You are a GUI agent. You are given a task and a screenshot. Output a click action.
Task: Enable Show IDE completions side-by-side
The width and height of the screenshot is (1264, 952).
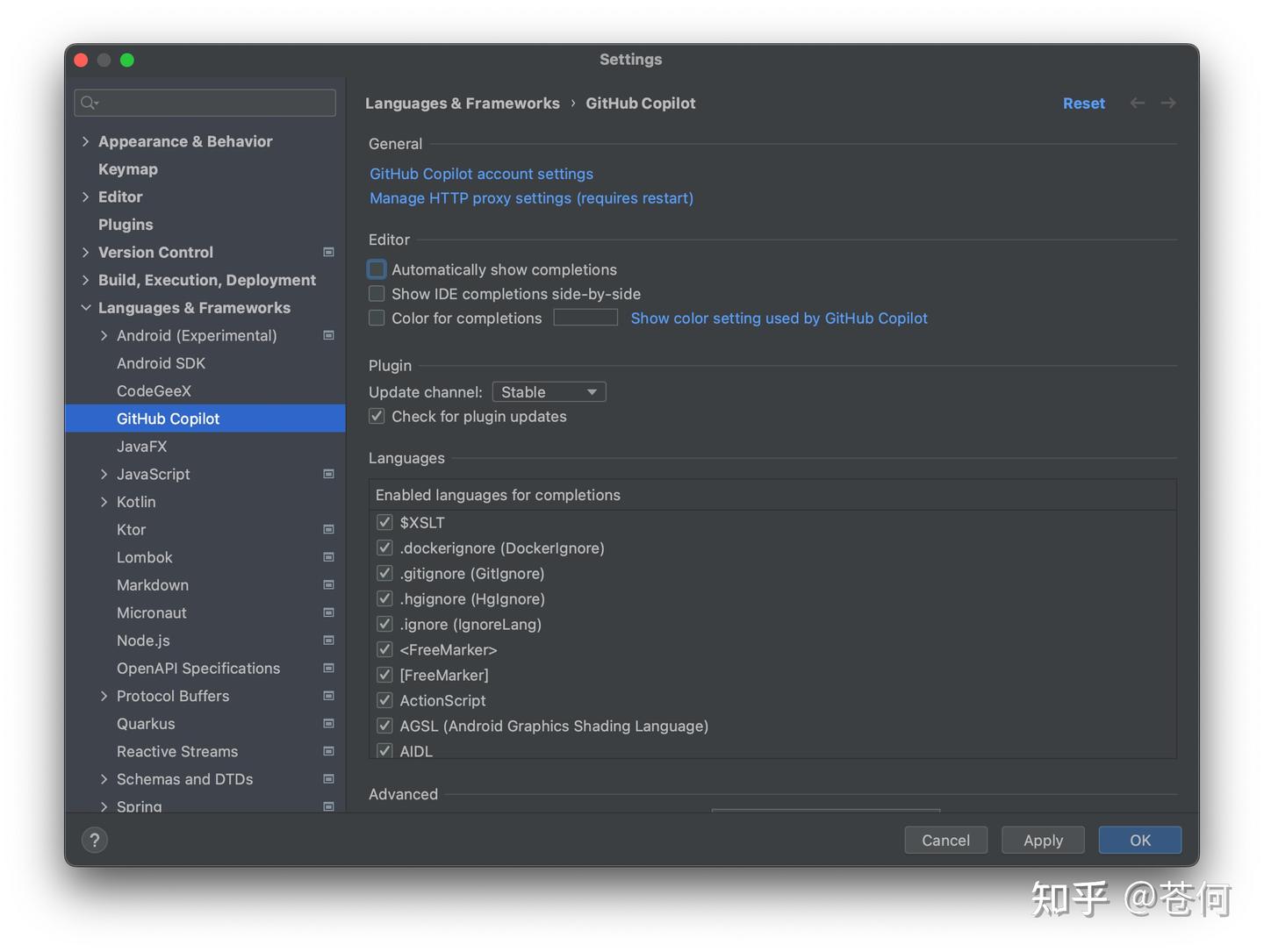click(377, 294)
